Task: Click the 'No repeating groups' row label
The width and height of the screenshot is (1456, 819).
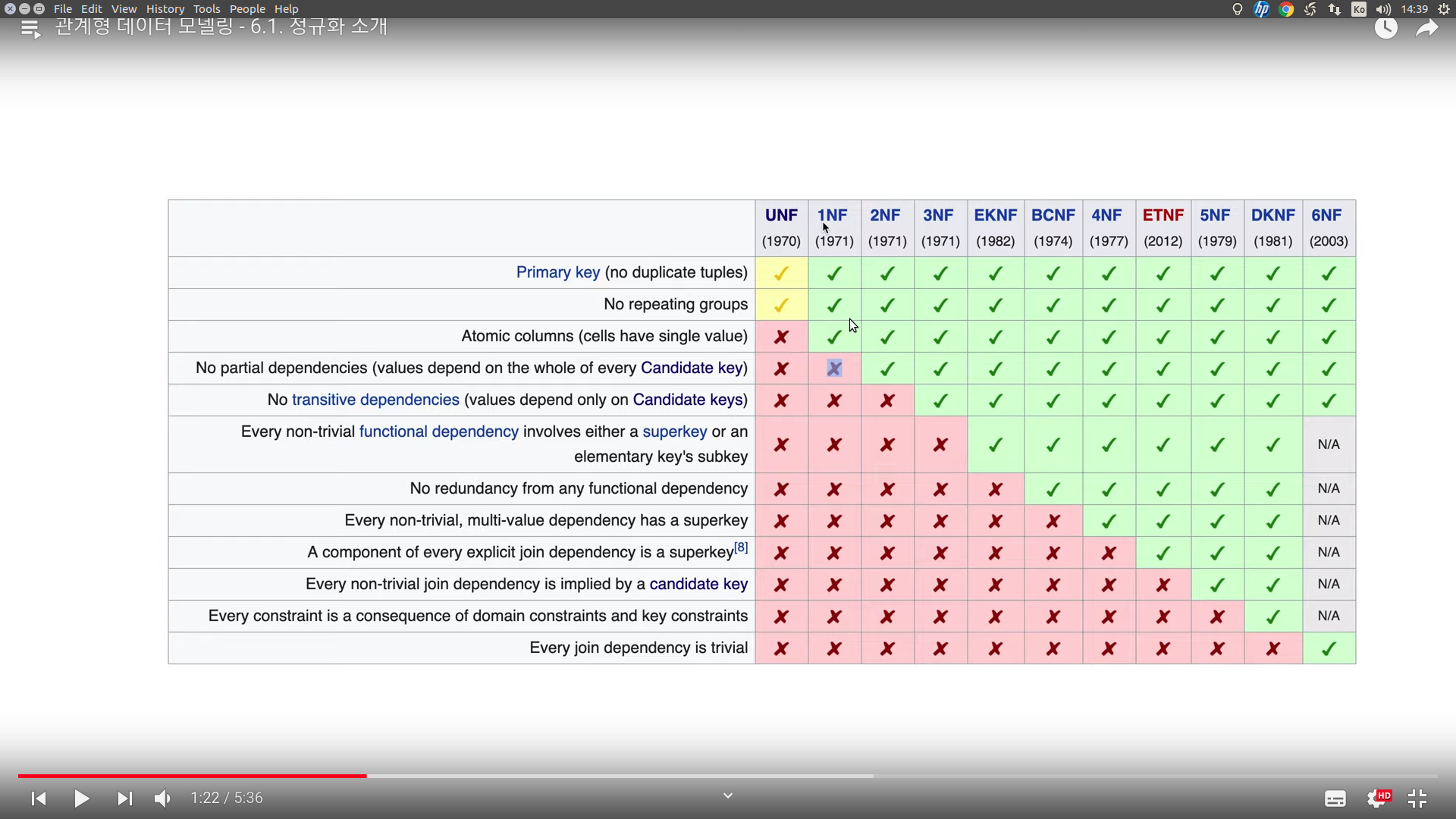Action: 676,304
